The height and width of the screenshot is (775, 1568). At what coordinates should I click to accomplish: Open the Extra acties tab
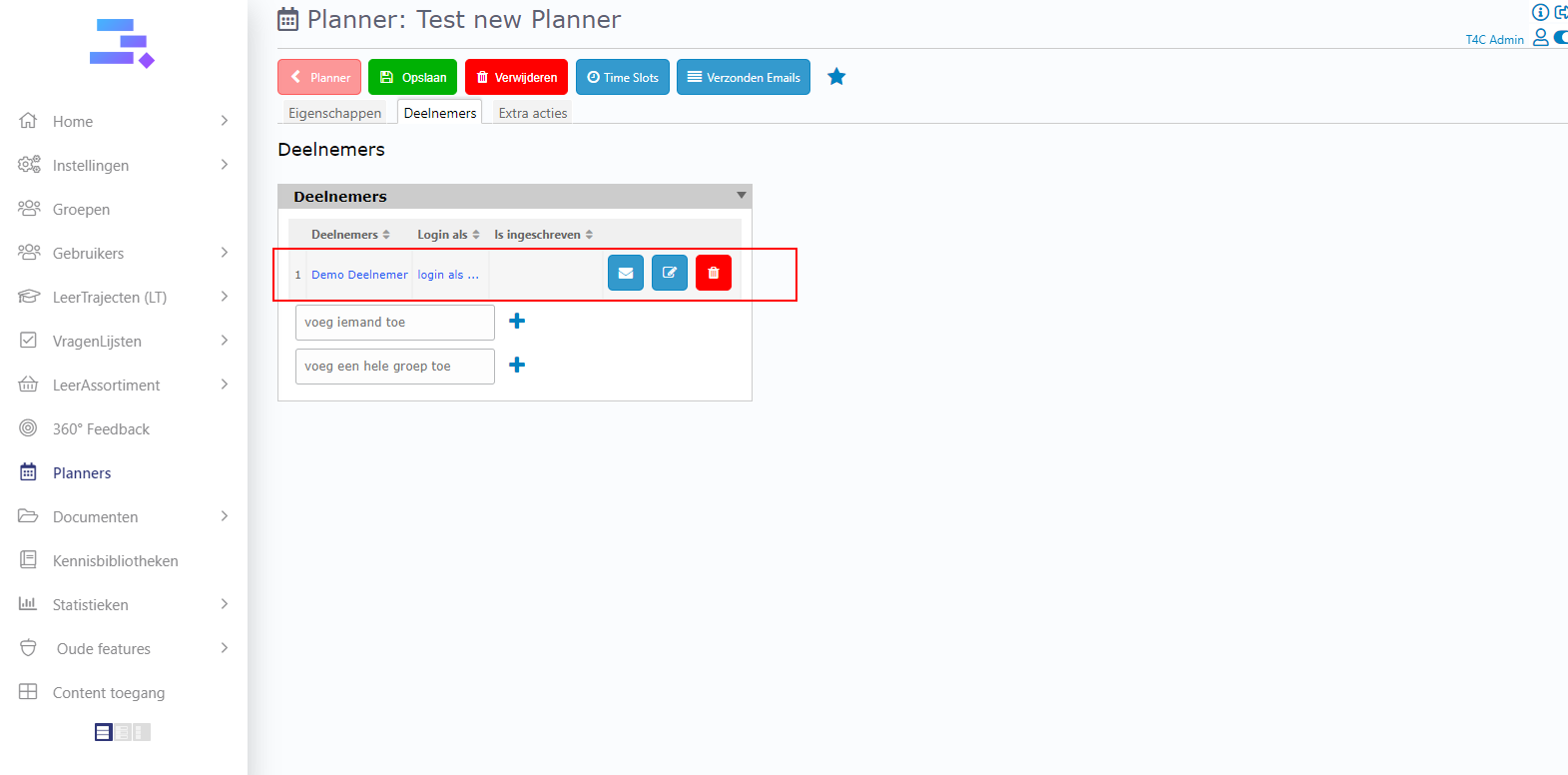click(532, 113)
